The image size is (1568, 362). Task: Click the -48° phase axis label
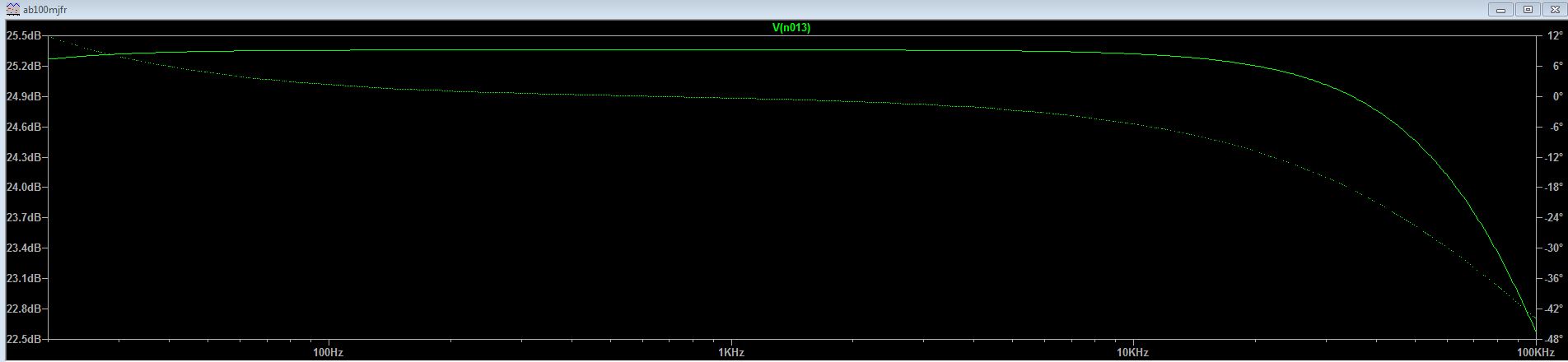coord(1552,339)
